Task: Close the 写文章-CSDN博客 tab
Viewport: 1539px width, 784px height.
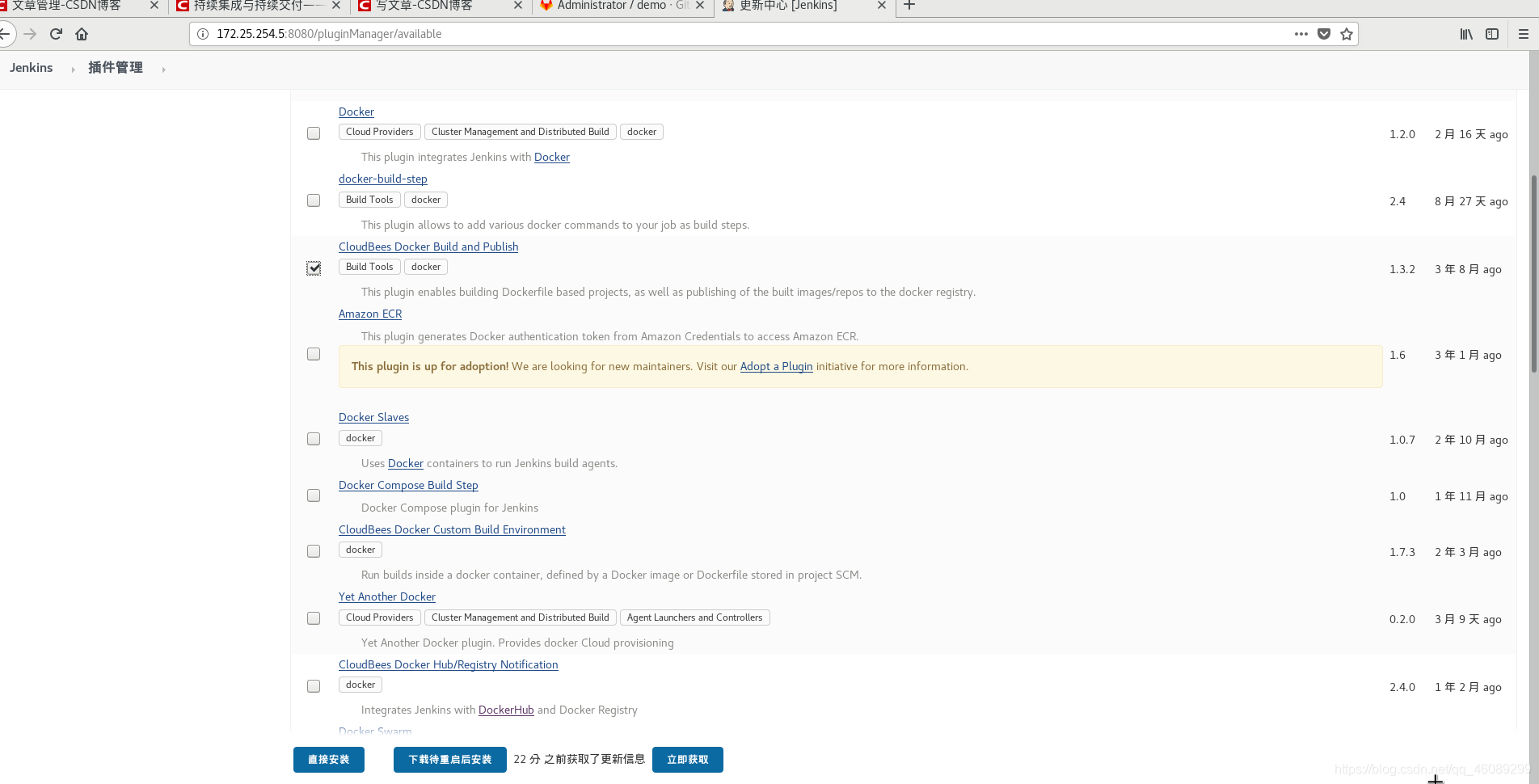Action: tap(518, 6)
